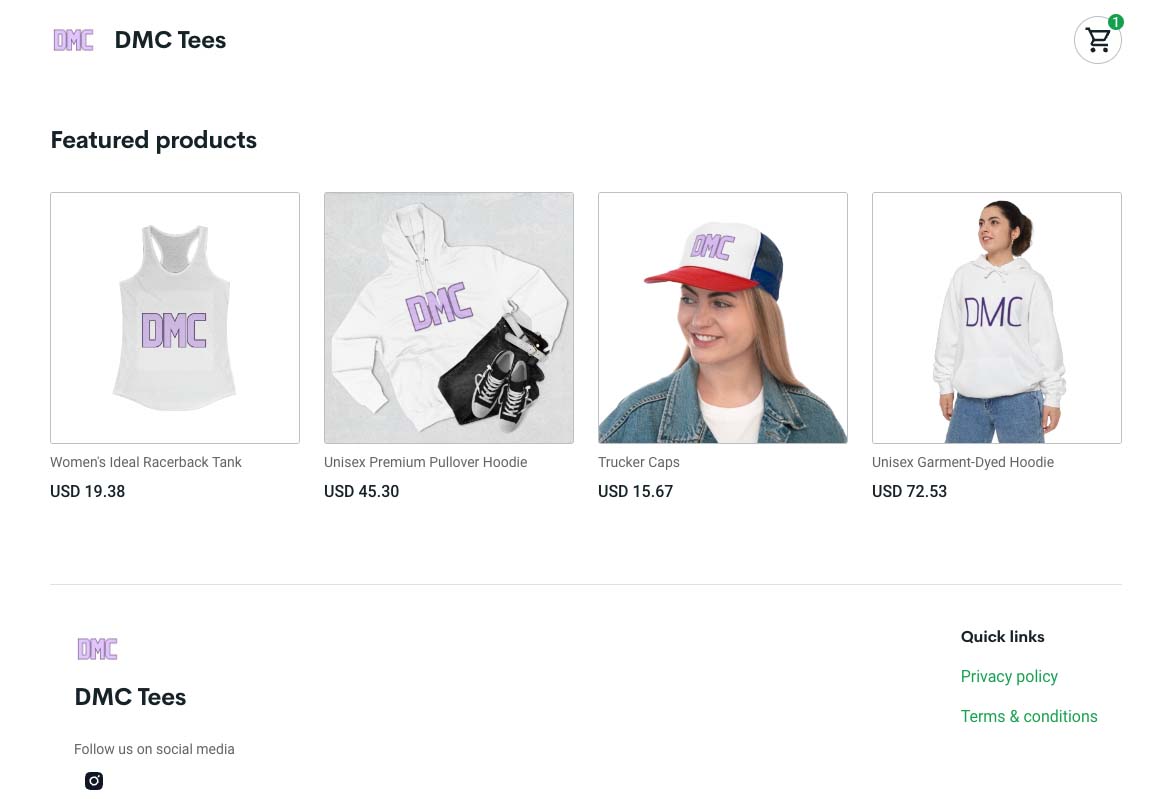Click the DMC logo in header
Image resolution: width=1164 pixels, height=799 pixels.
pyautogui.click(x=73, y=40)
